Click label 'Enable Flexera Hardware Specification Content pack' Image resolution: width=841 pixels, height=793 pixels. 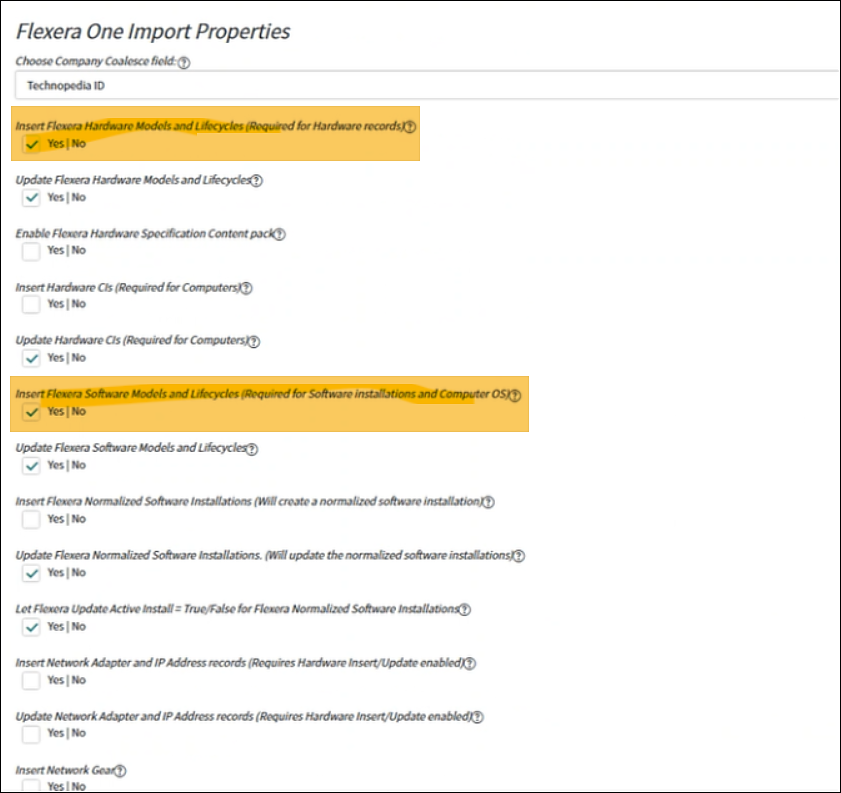pos(144,233)
